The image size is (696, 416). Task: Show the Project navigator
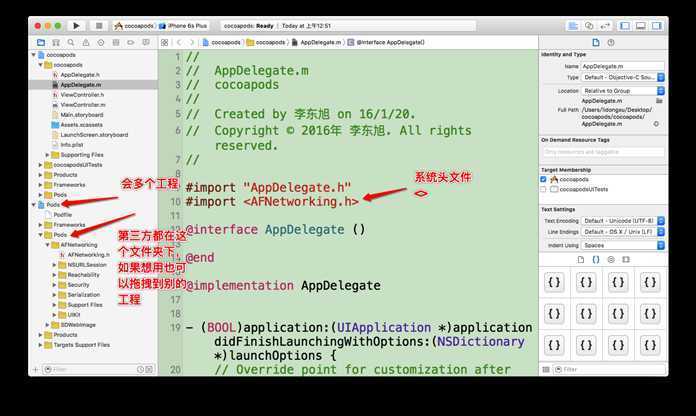click(x=41, y=43)
